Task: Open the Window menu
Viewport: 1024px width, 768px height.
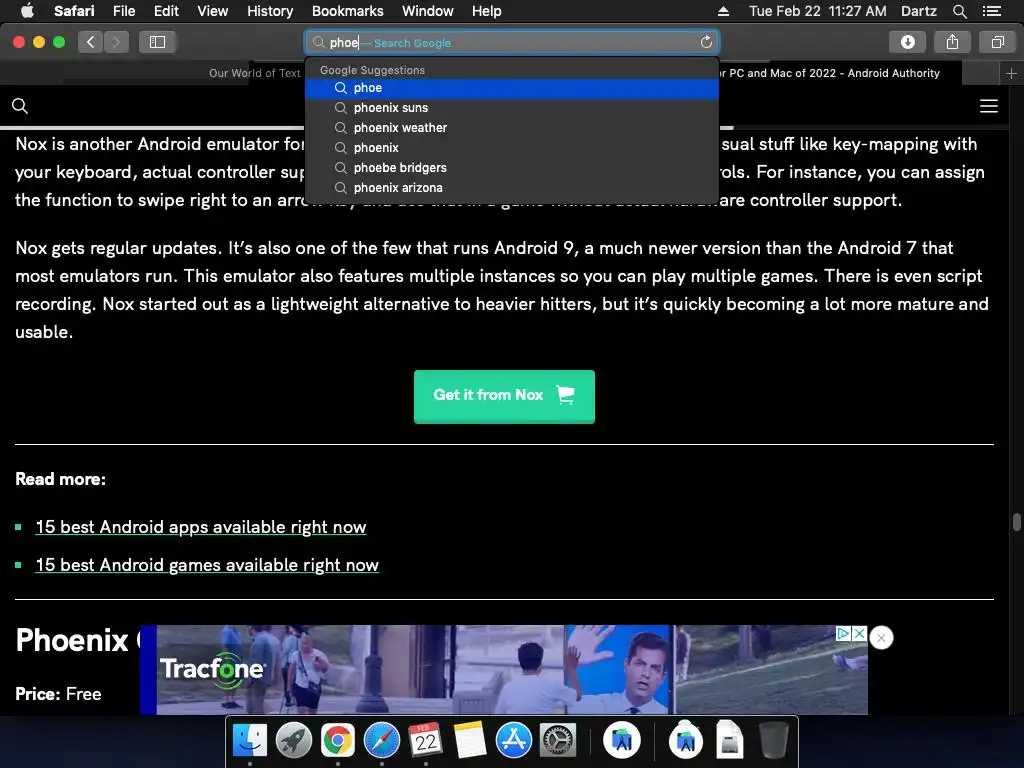Action: click(x=428, y=11)
